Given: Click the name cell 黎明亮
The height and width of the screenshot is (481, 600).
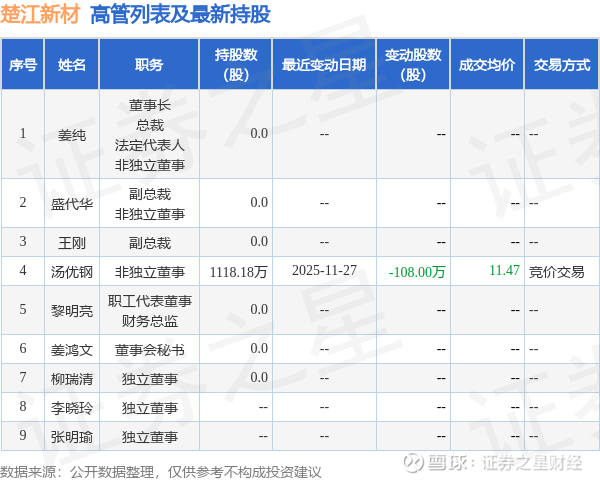Looking at the screenshot, I should [72, 311].
